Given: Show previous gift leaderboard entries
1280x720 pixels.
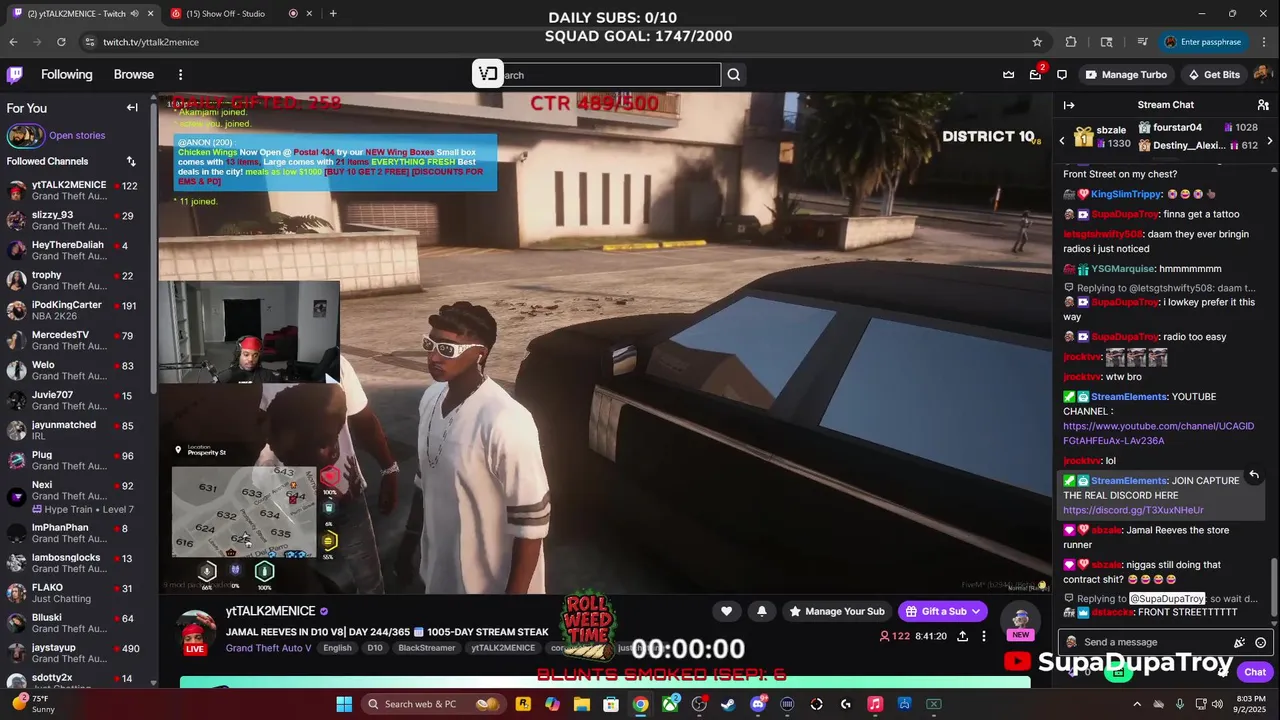Looking at the screenshot, I should (1062, 141).
